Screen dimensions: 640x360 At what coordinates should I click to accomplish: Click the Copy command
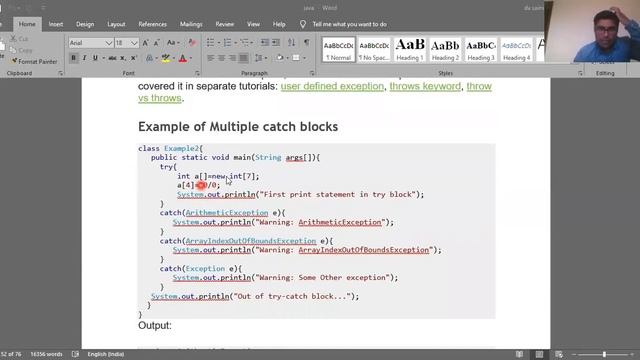(21, 50)
